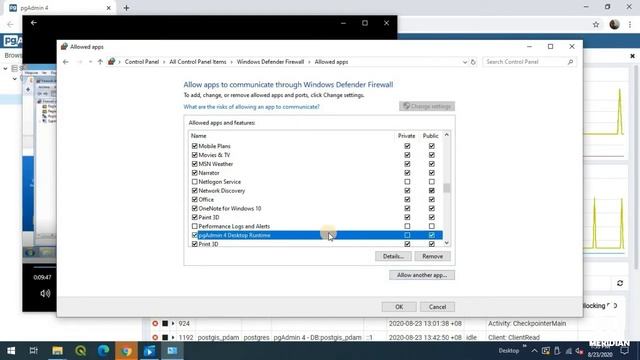Confirm with the OK button

[399, 307]
